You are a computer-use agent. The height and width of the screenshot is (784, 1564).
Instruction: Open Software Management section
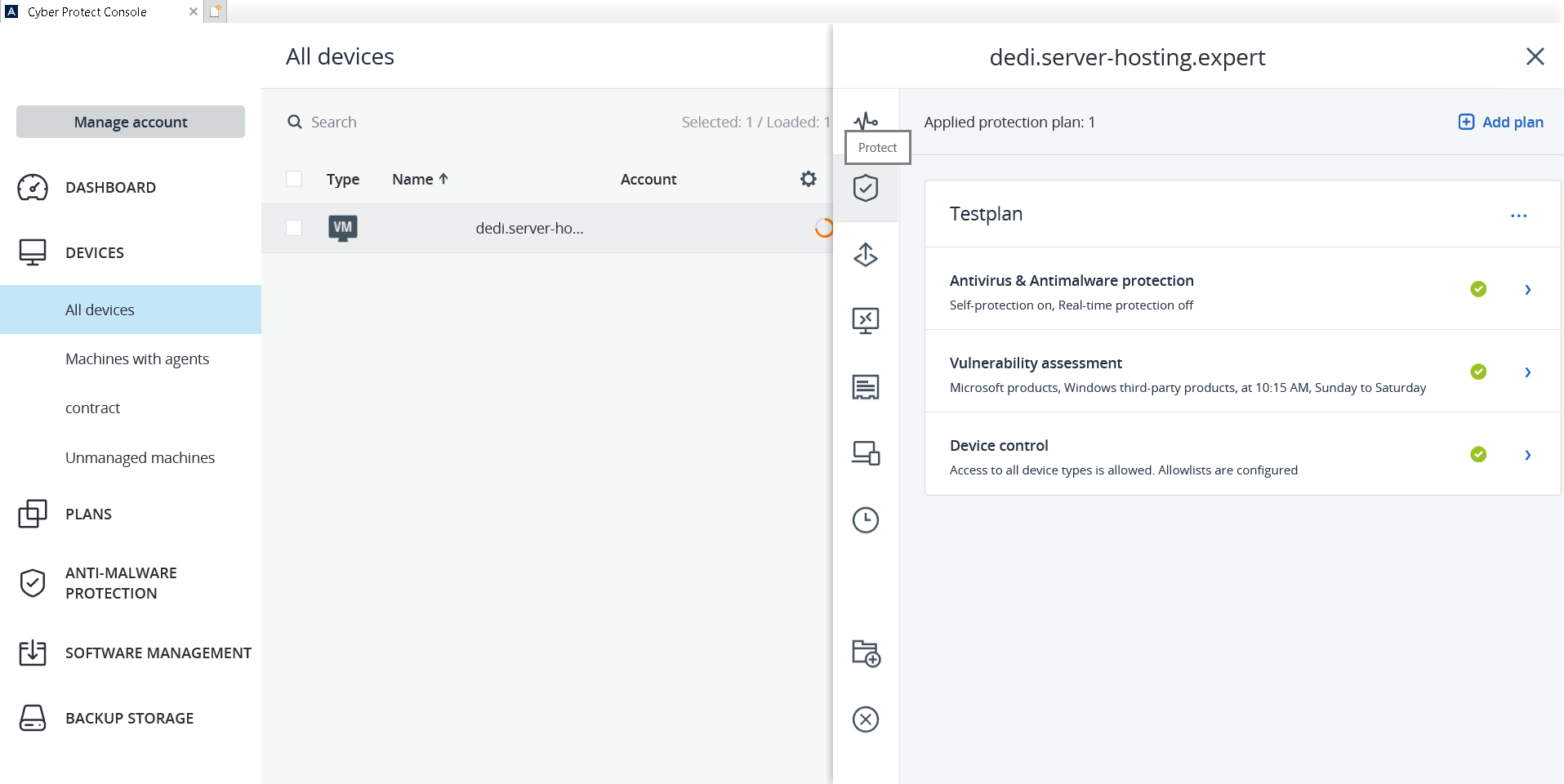[x=158, y=653]
